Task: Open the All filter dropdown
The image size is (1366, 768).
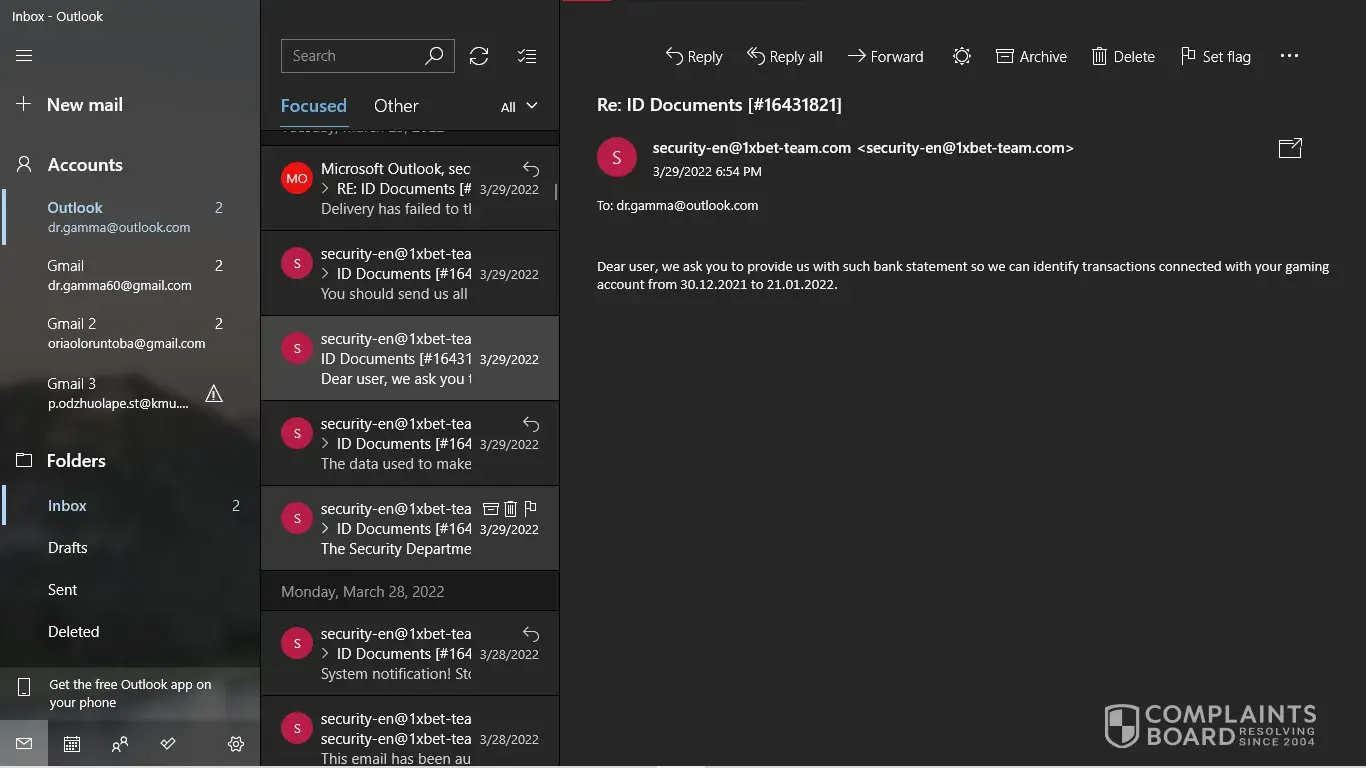Action: click(519, 106)
